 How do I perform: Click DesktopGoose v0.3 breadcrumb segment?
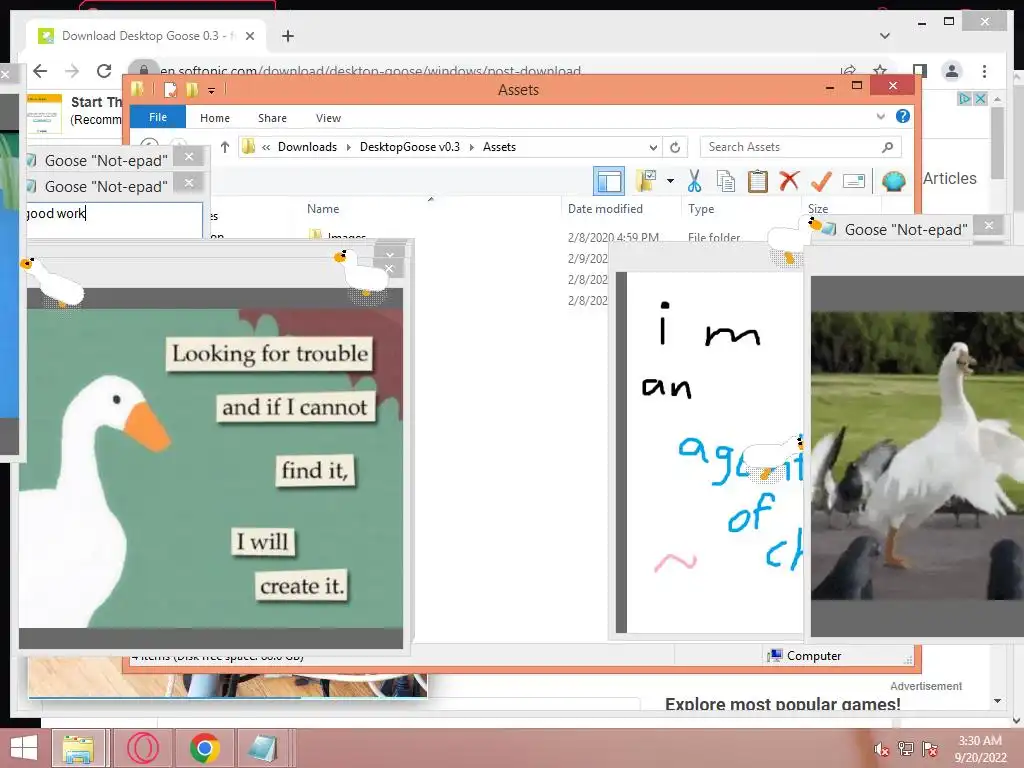click(409, 147)
